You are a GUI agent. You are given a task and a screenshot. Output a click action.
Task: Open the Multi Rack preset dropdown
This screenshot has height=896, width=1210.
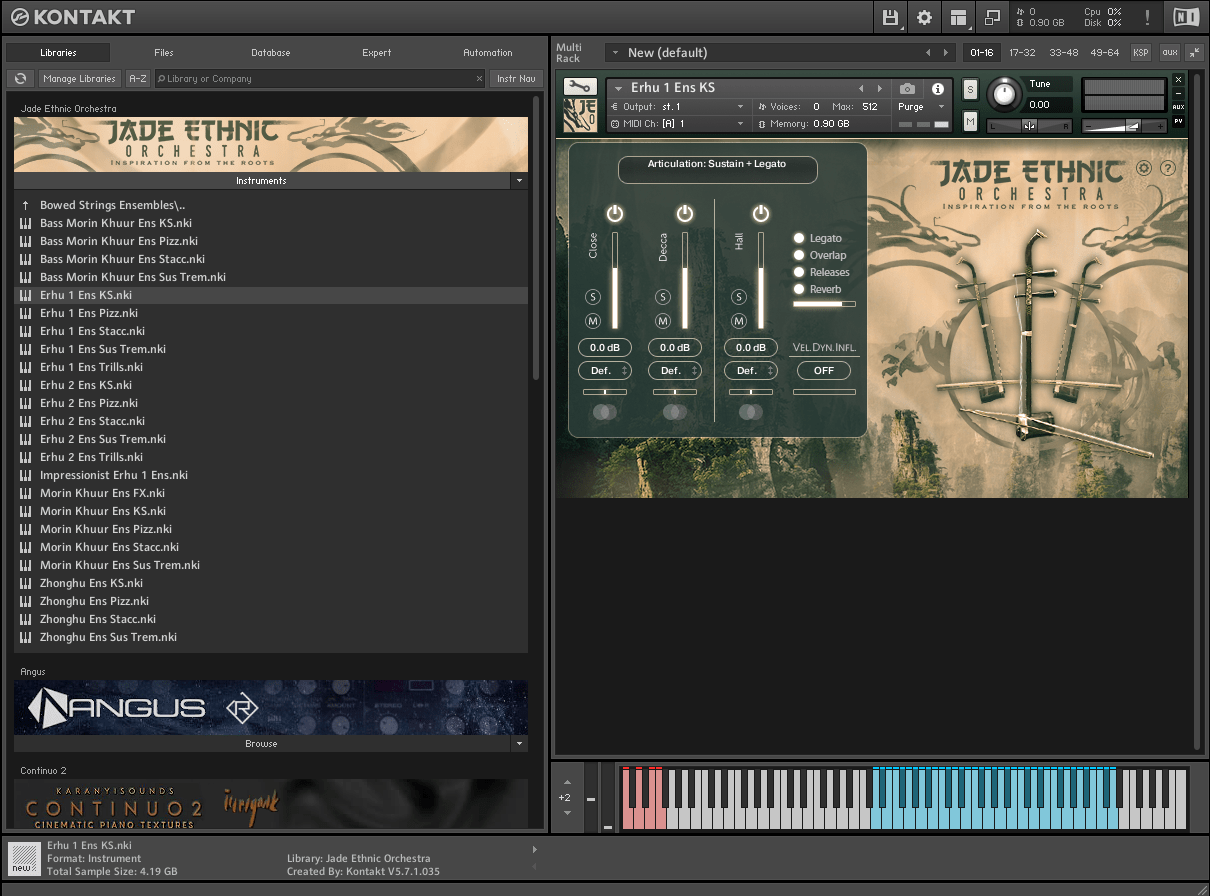pos(614,52)
